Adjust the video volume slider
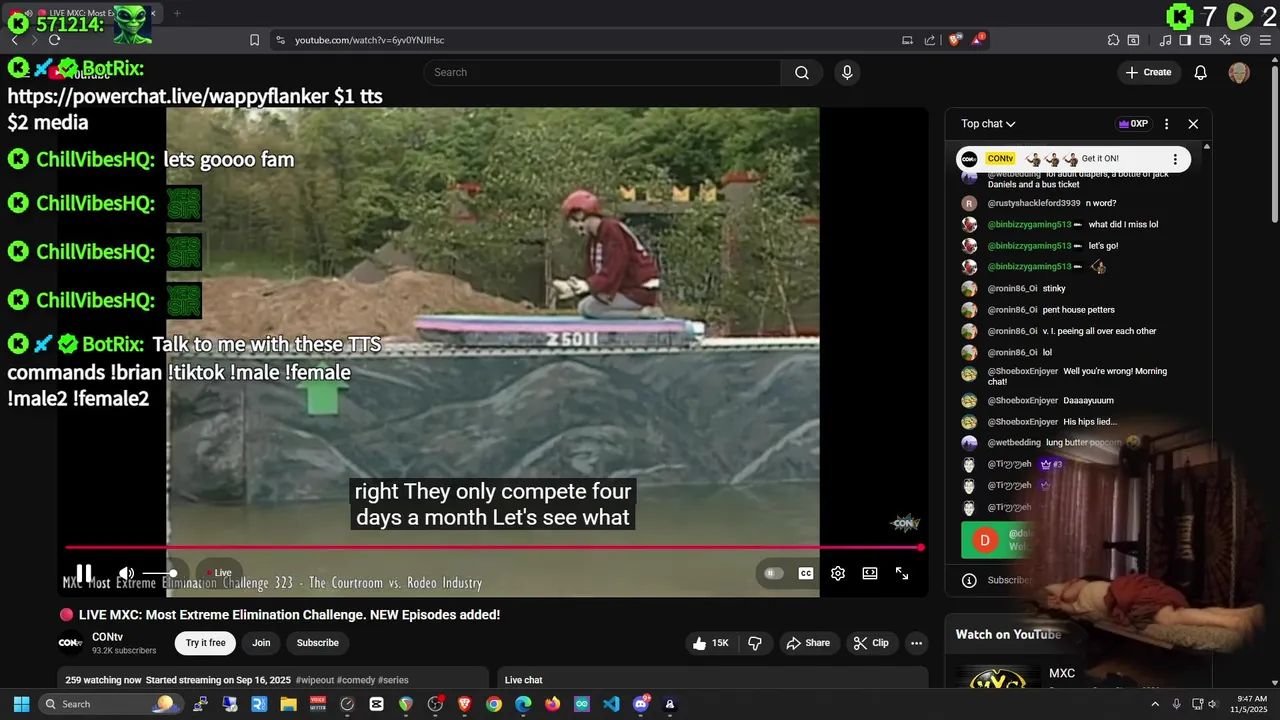1280x720 pixels. (x=160, y=573)
